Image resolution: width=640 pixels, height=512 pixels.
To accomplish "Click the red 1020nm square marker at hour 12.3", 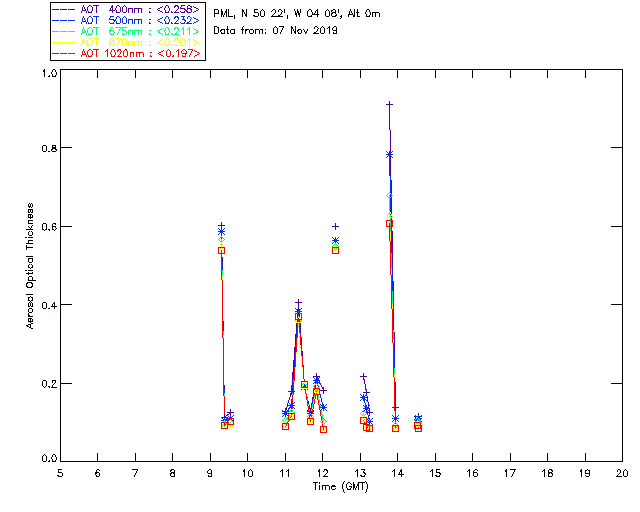I will tap(336, 250).
